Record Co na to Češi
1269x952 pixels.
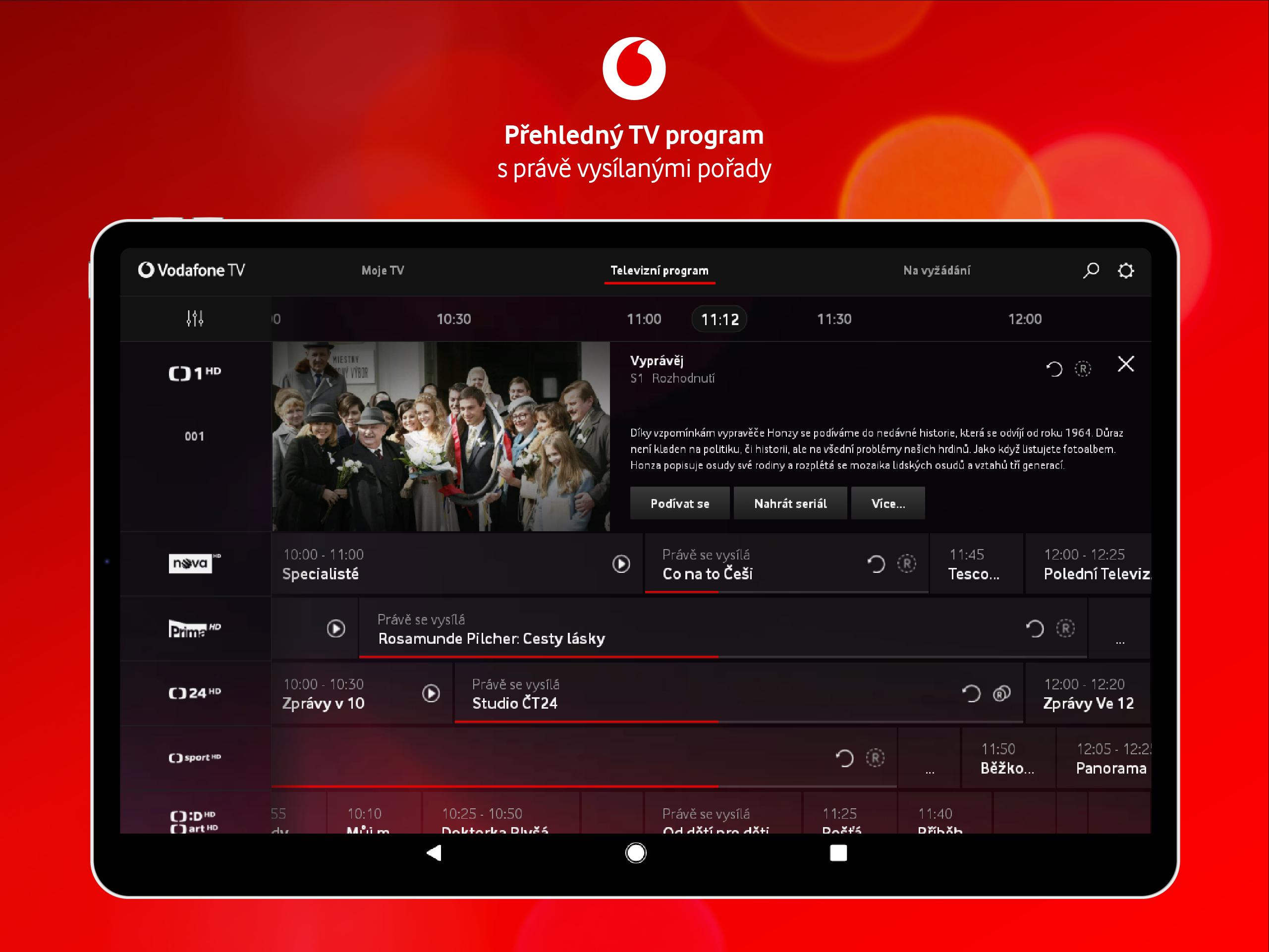coord(906,564)
